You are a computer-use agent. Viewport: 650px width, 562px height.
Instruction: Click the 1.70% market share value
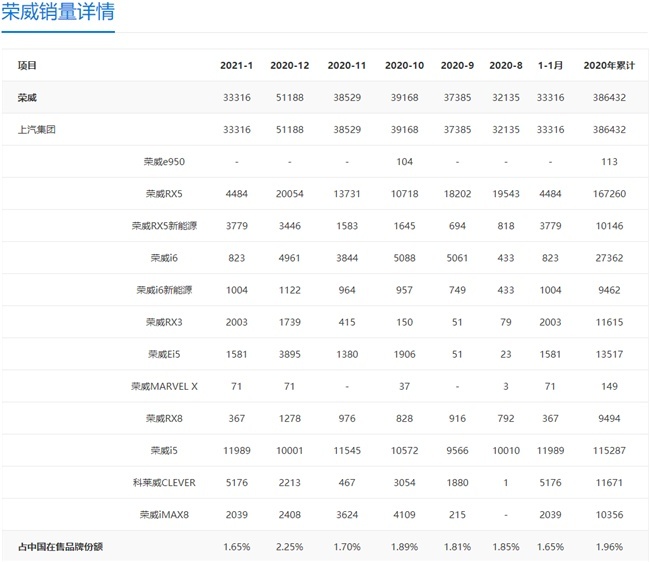click(x=347, y=547)
